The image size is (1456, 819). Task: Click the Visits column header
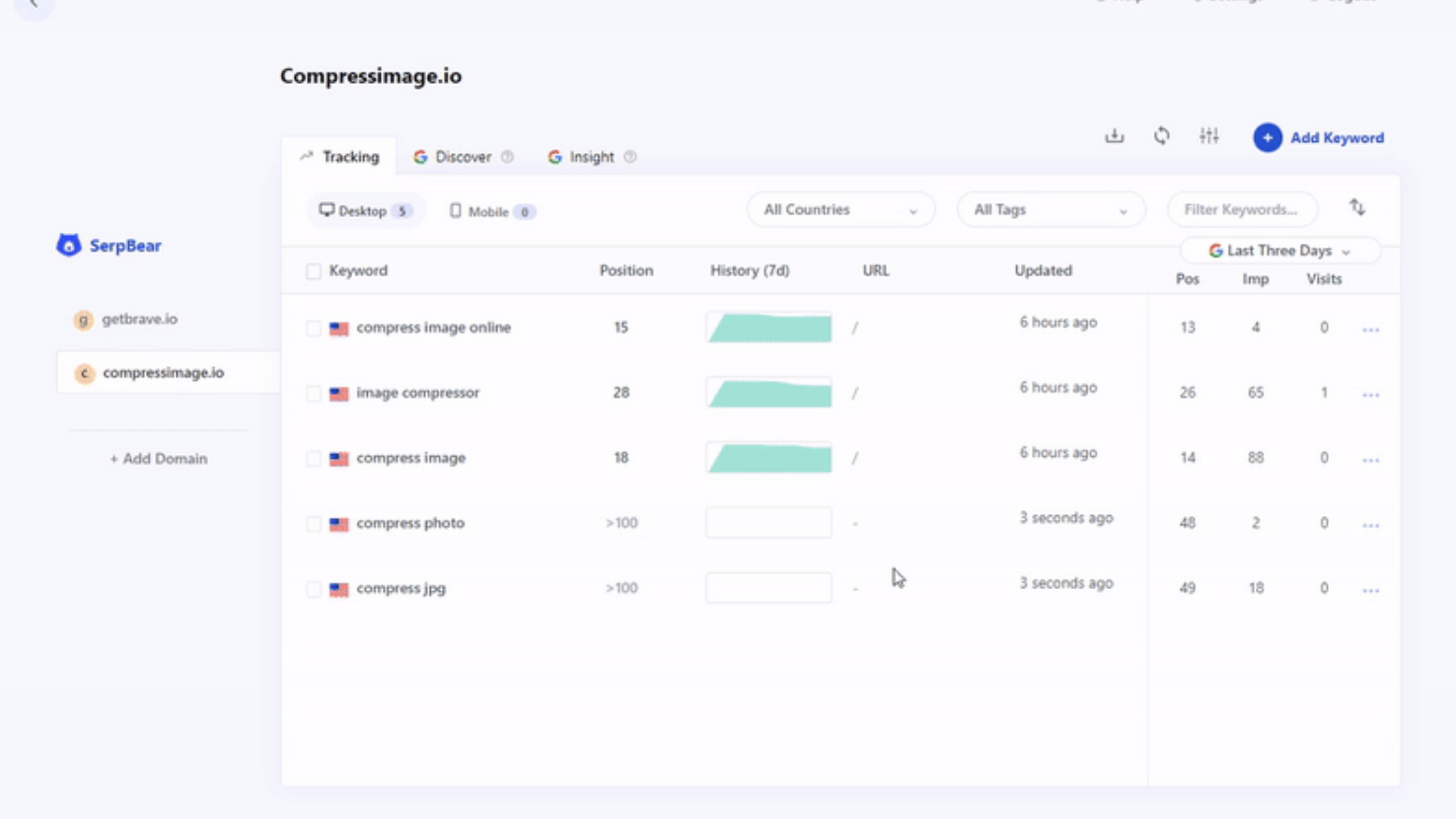tap(1324, 279)
